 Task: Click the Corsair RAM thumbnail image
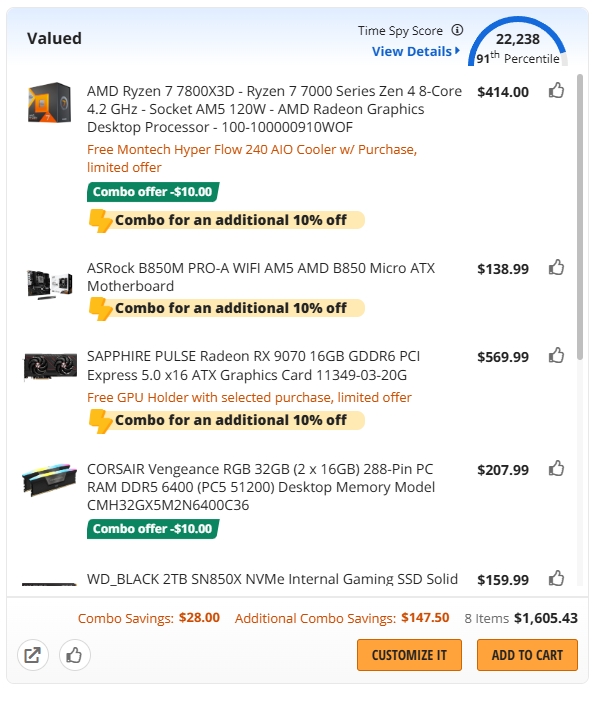coord(50,479)
